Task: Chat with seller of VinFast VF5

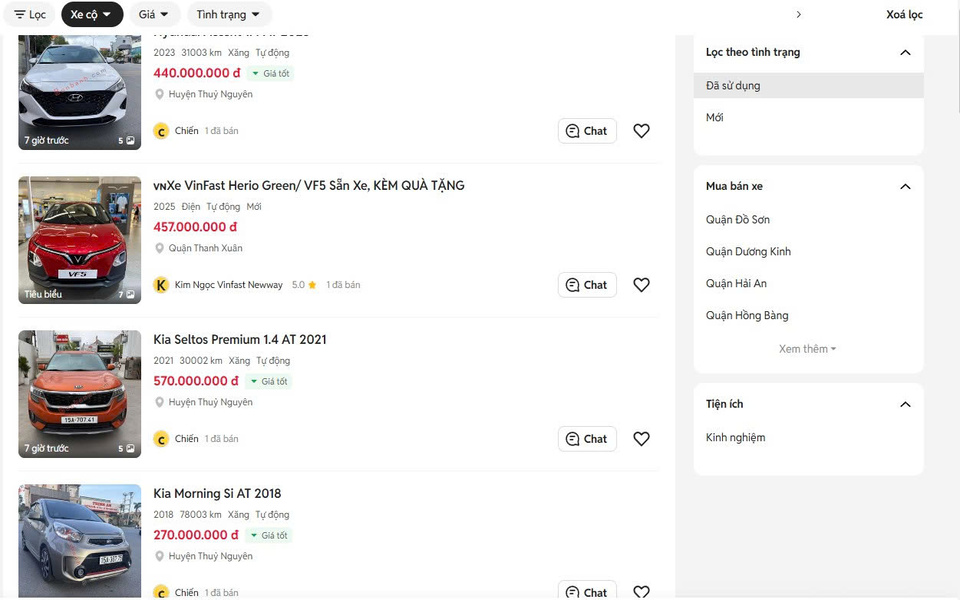Action: (587, 285)
